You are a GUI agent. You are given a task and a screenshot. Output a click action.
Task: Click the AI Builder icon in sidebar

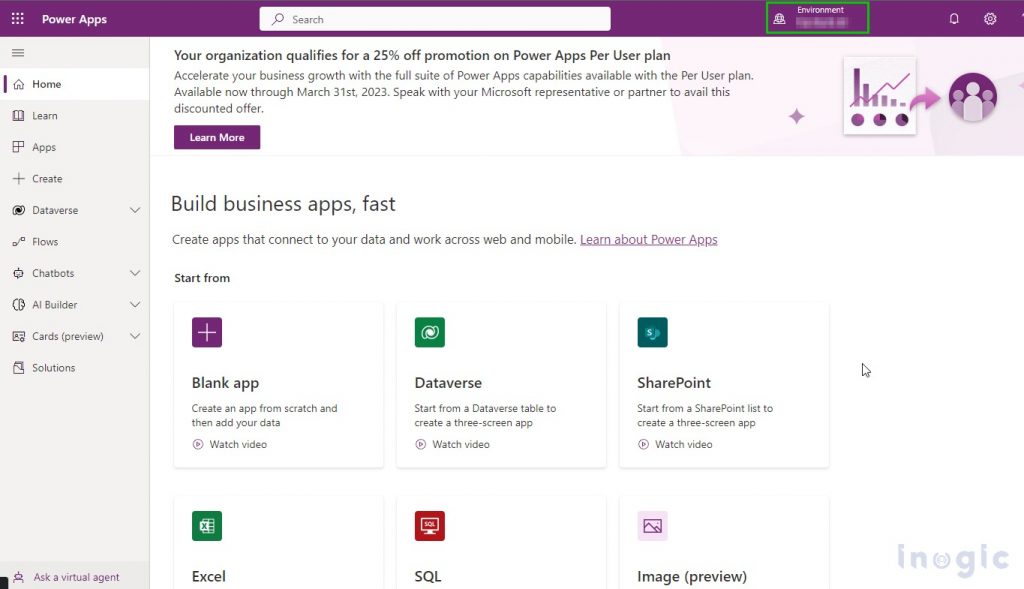(x=19, y=304)
